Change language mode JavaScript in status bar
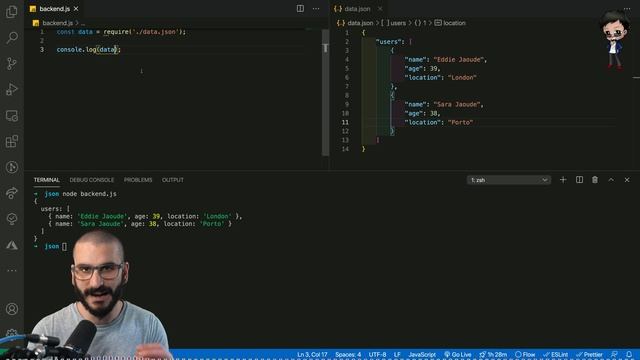Screen dimensions: 640x360 (422, 355)
